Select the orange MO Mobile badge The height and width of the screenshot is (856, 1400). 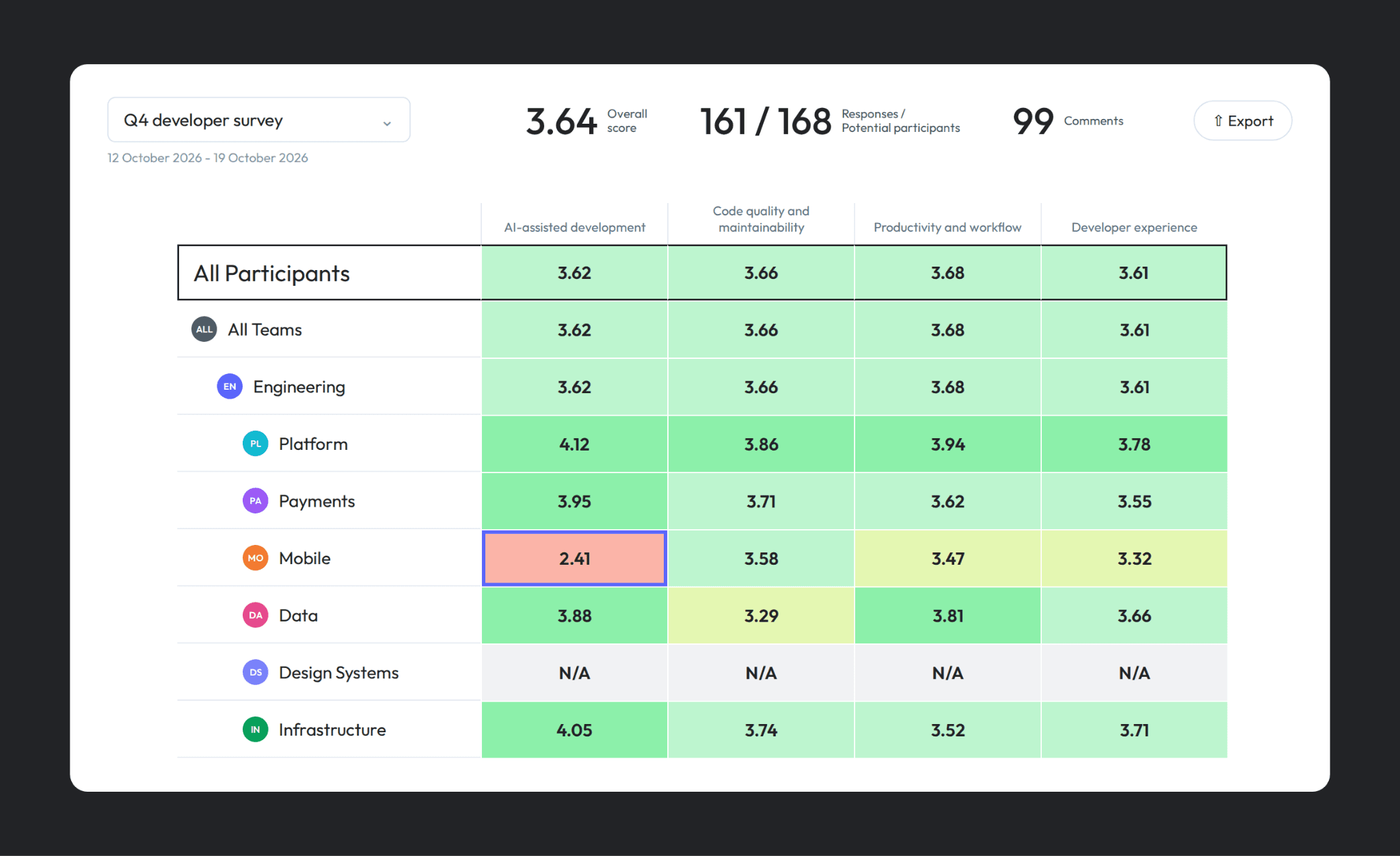point(256,558)
